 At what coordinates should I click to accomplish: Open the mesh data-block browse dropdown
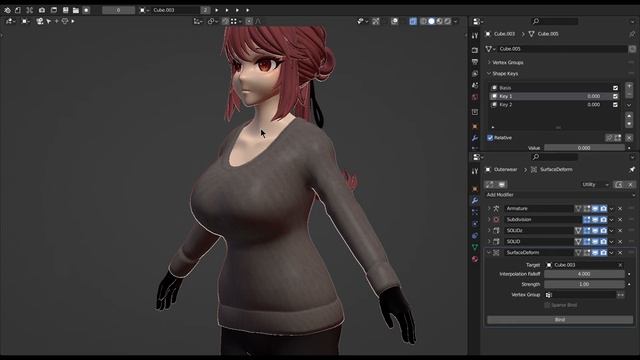click(x=490, y=49)
